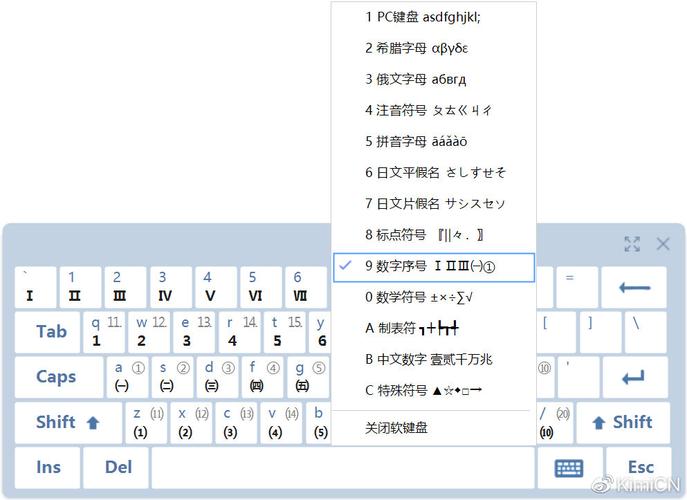The image size is (687, 500).
Task: Click the g key with ㈤
Action: [x=308, y=377]
